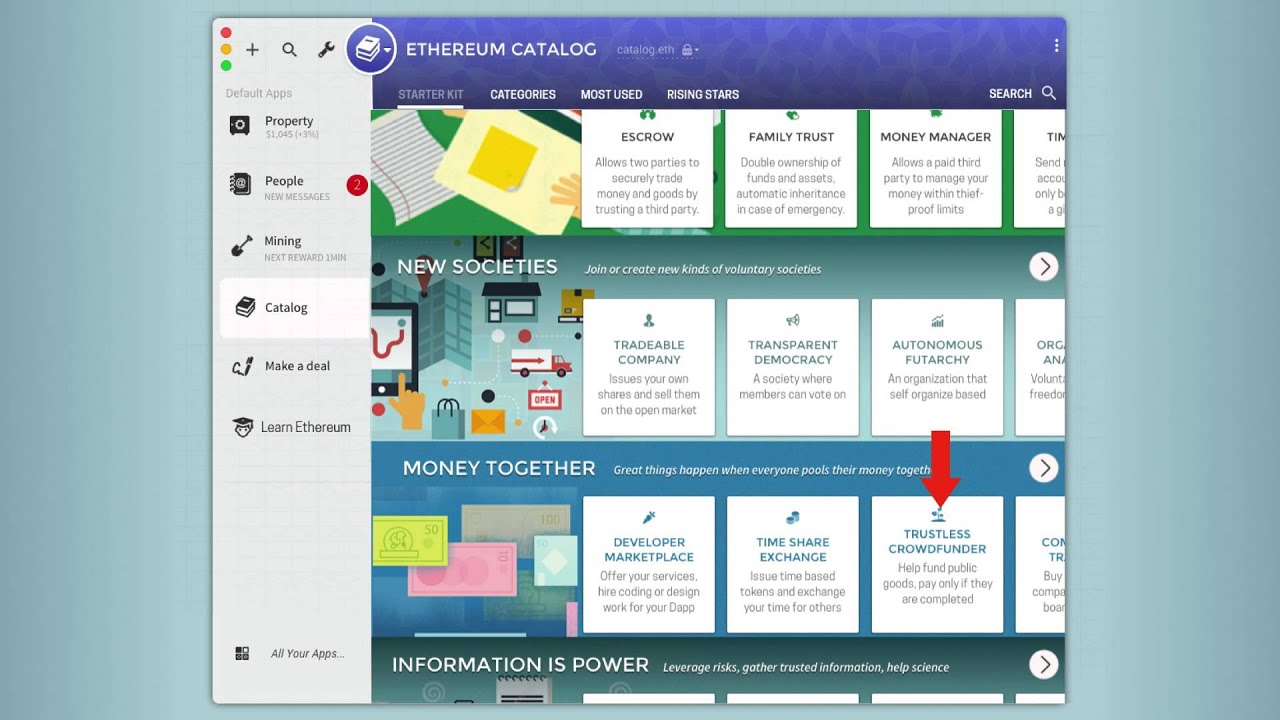
Task: Expand Information Is Power arrow button
Action: (1043, 664)
